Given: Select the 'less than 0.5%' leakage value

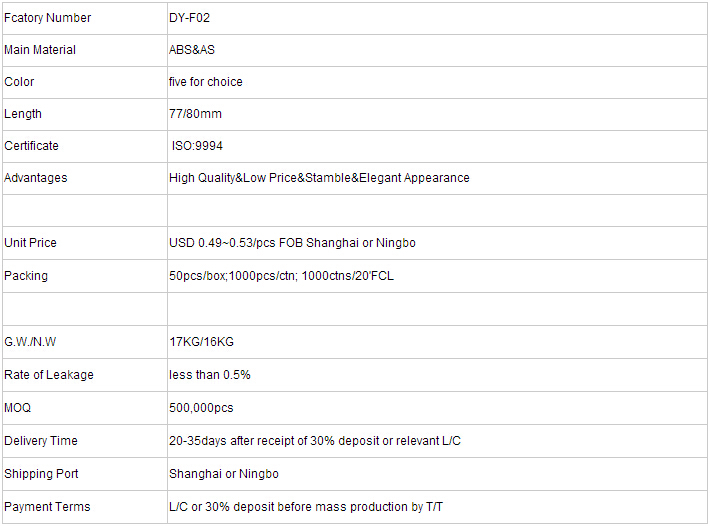Looking at the screenshot, I should [210, 375].
